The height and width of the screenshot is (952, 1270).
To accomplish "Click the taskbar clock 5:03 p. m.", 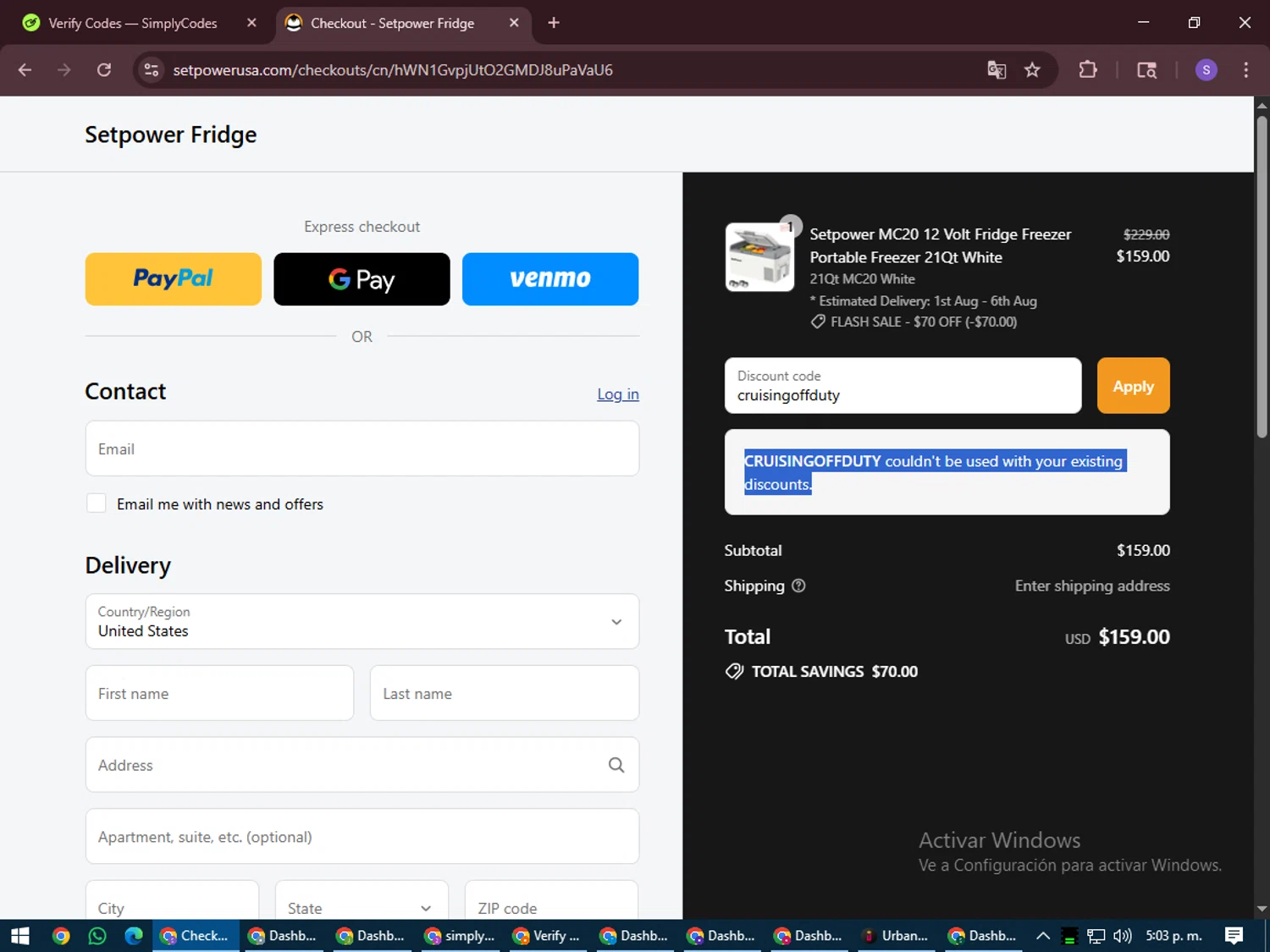I will click(x=1173, y=936).
